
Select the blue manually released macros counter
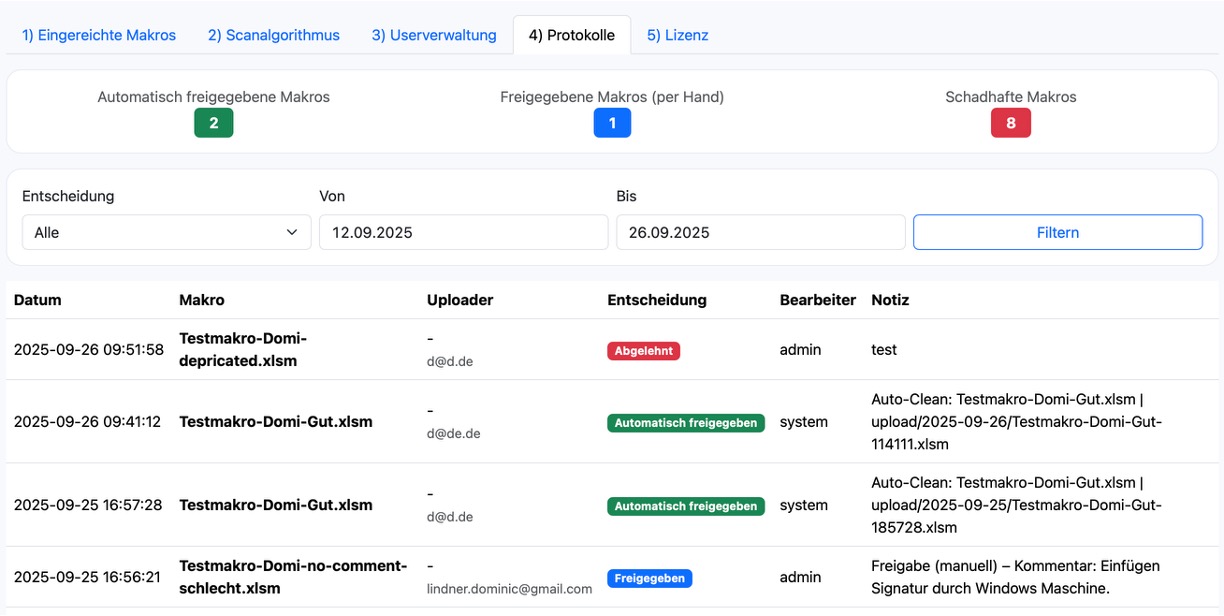pos(612,122)
